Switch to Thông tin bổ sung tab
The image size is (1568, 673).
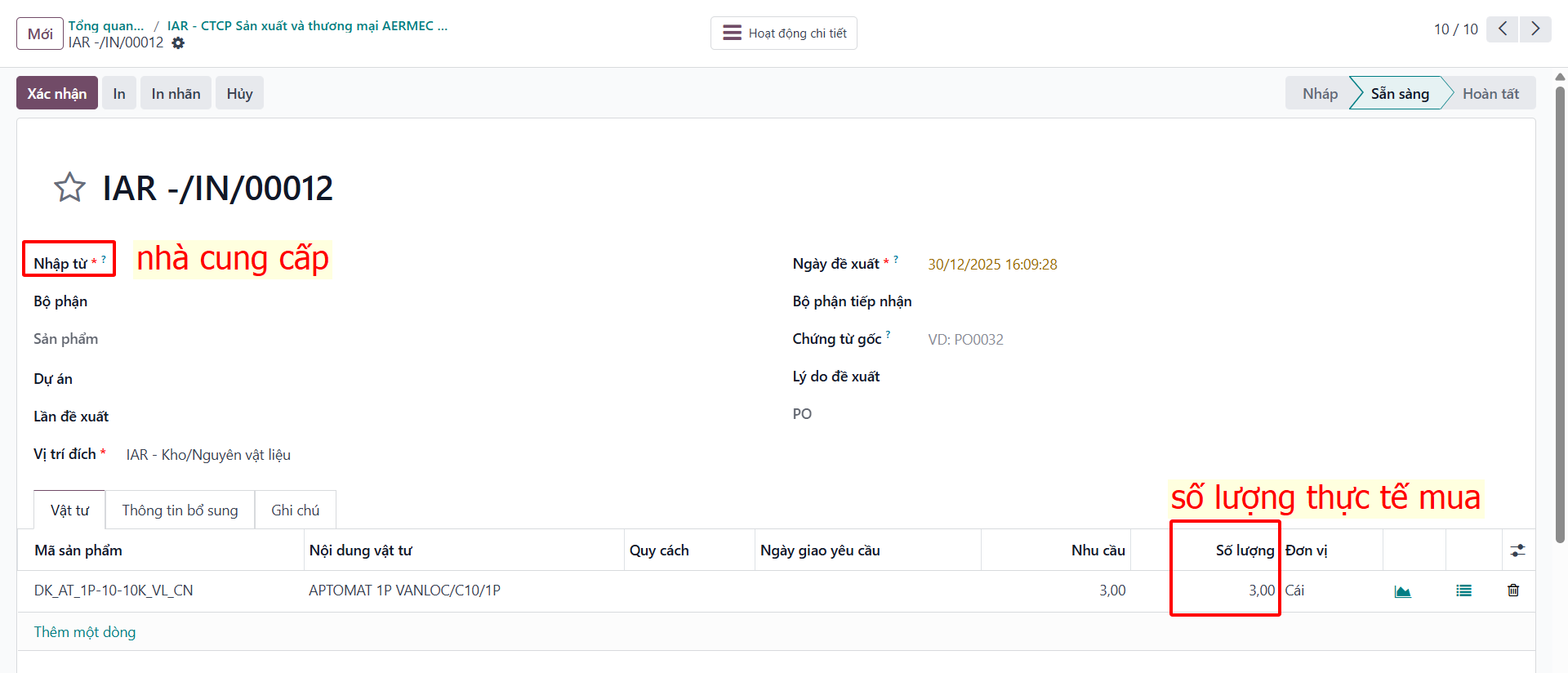coord(180,510)
